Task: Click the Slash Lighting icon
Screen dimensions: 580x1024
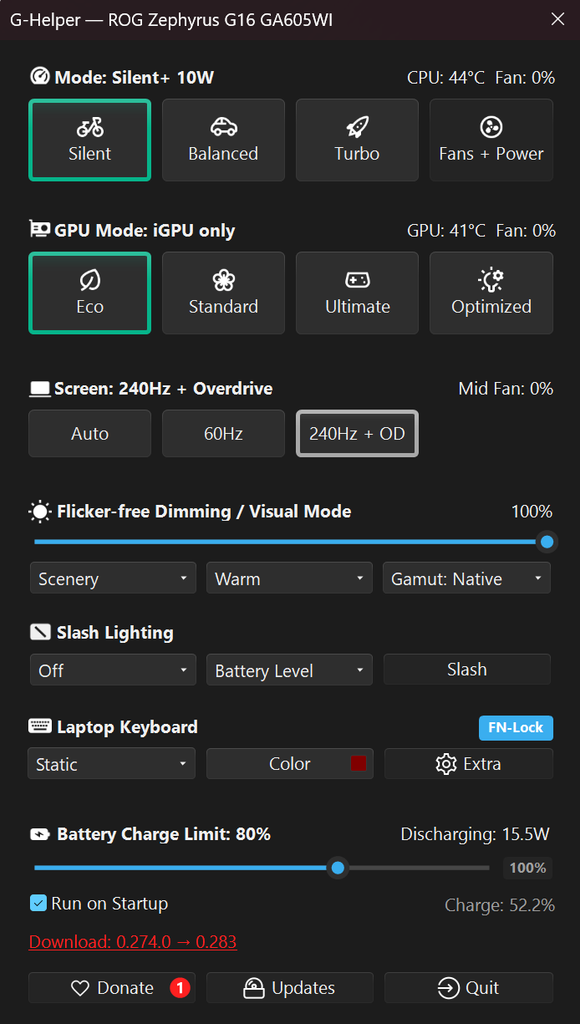Action: 40,632
